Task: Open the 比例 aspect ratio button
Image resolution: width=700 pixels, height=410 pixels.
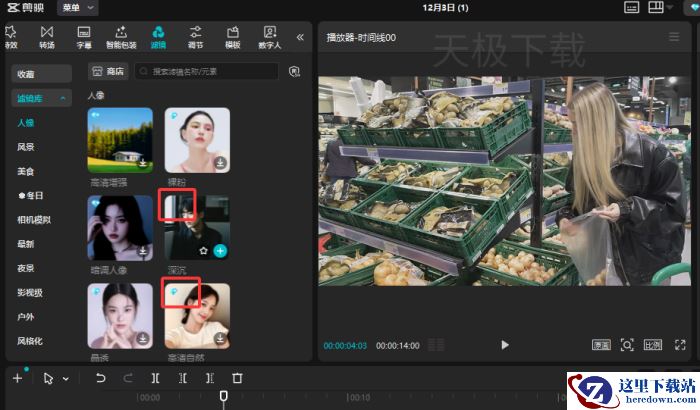Action: pos(653,345)
